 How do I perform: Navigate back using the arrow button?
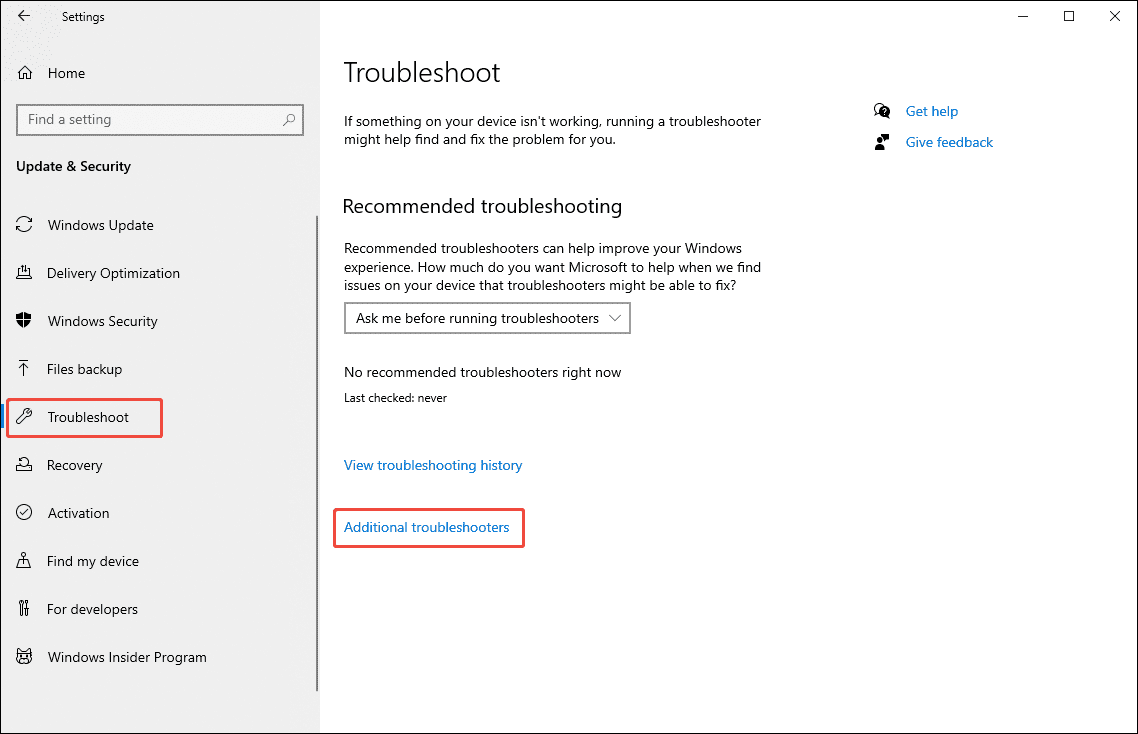(x=26, y=16)
